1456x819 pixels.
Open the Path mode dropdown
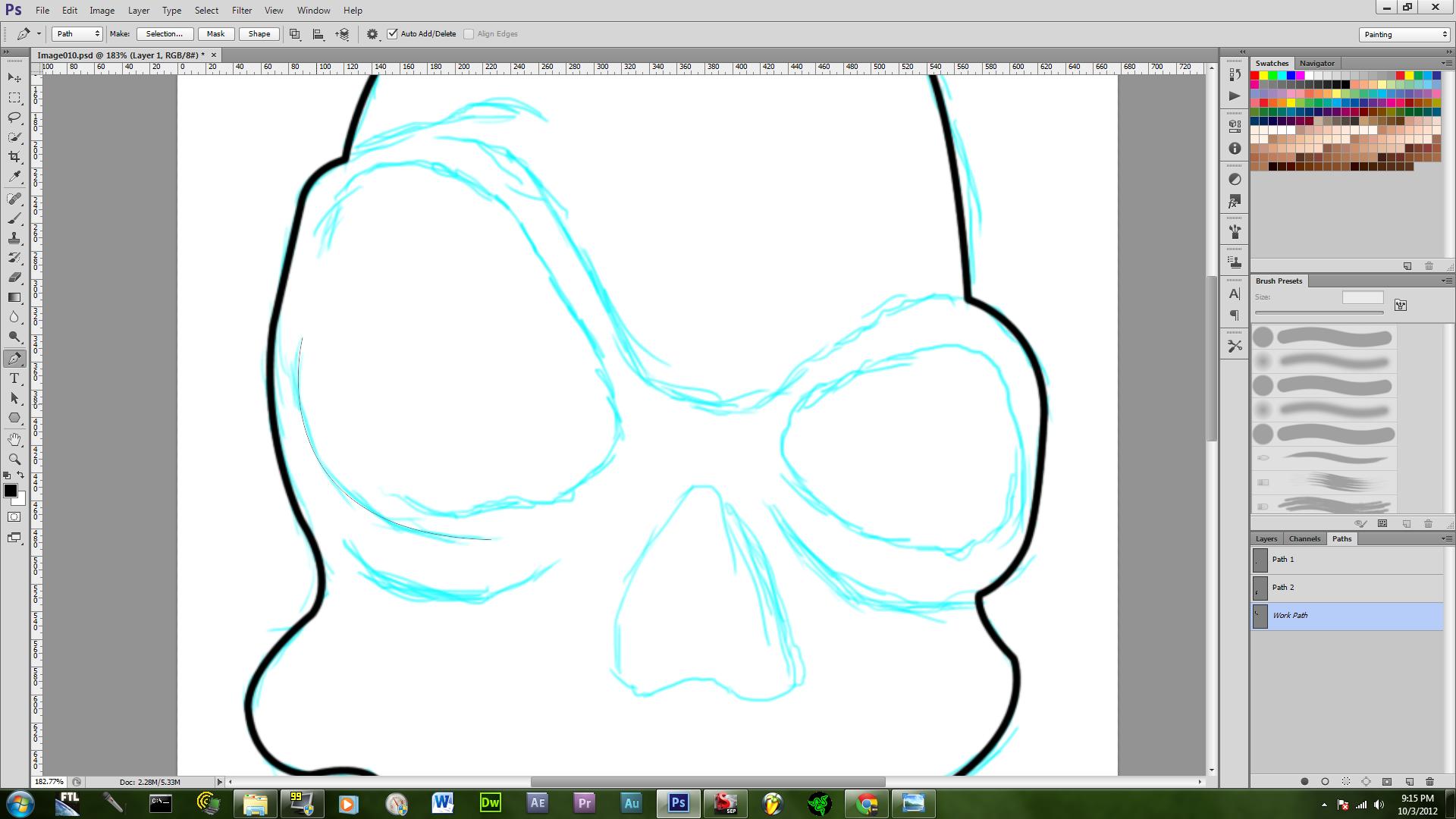(77, 34)
